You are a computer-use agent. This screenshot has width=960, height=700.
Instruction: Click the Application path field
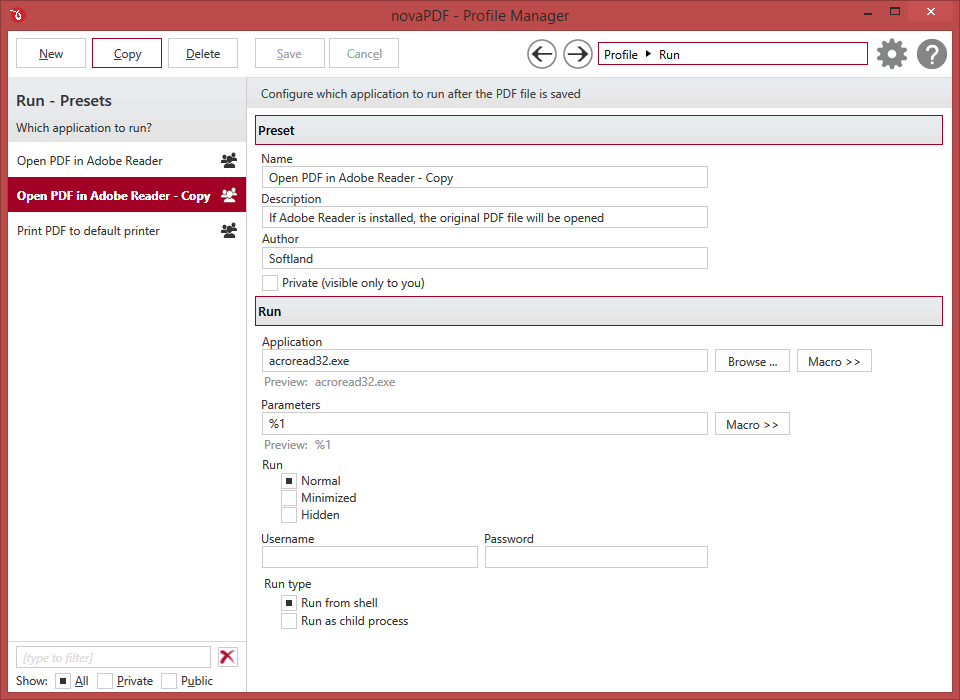tap(484, 361)
